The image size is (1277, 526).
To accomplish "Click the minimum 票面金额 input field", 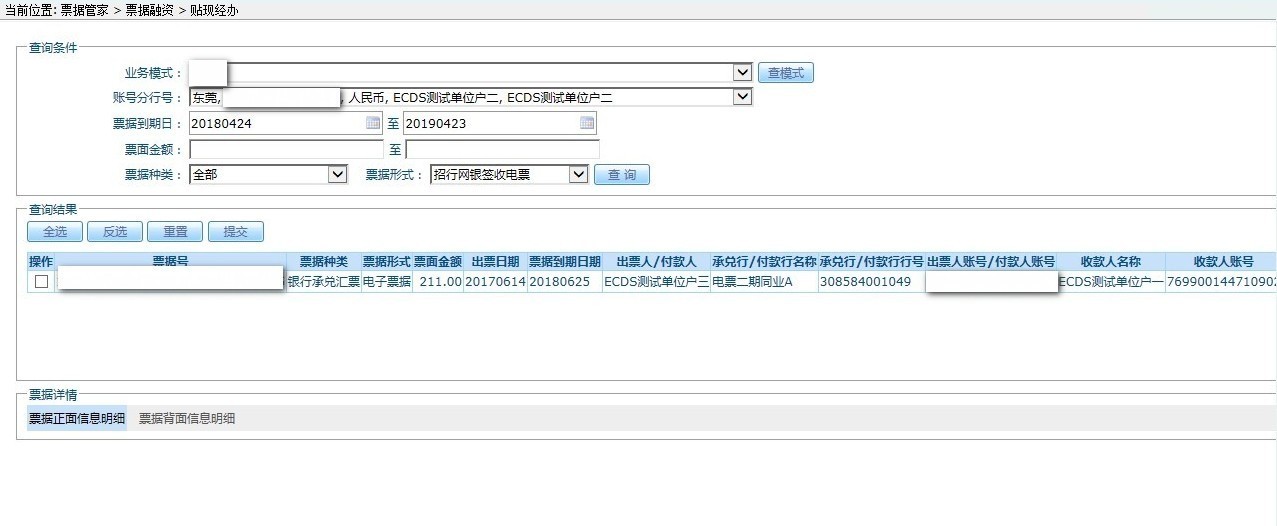I will click(286, 150).
